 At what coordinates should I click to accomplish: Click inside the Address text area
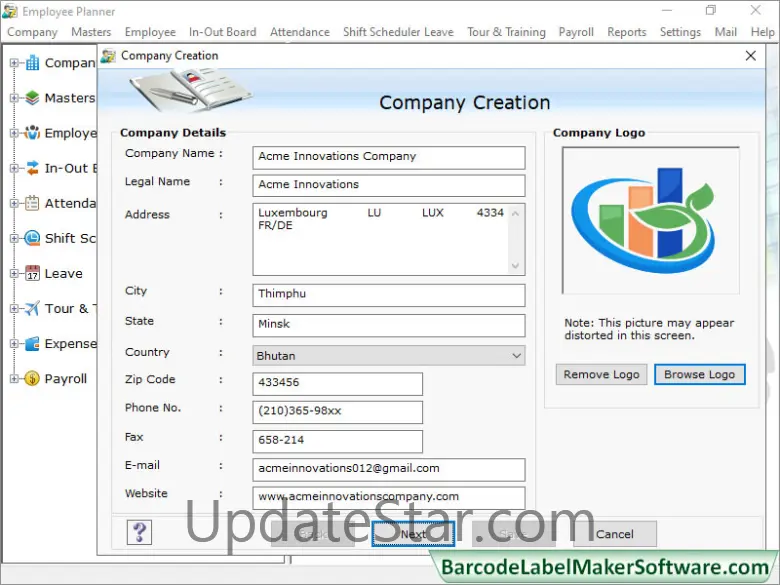click(381, 239)
